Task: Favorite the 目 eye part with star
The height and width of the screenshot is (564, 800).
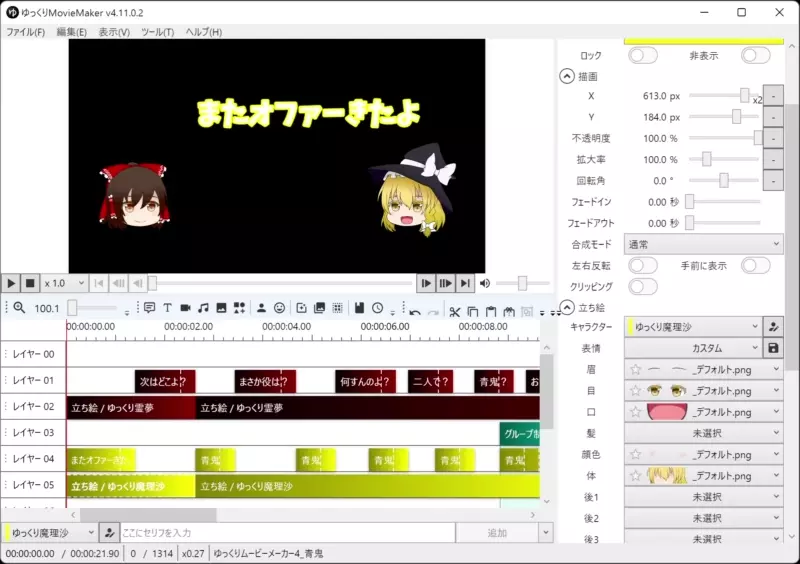Action: tap(635, 390)
